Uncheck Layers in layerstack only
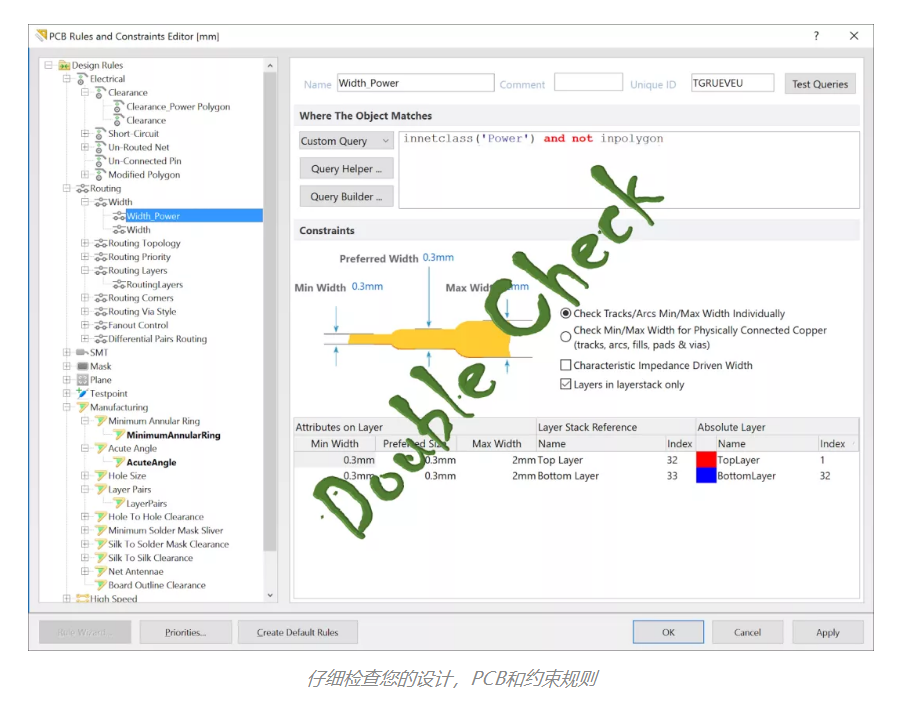Screen dimensions: 910x703 click(x=566, y=385)
